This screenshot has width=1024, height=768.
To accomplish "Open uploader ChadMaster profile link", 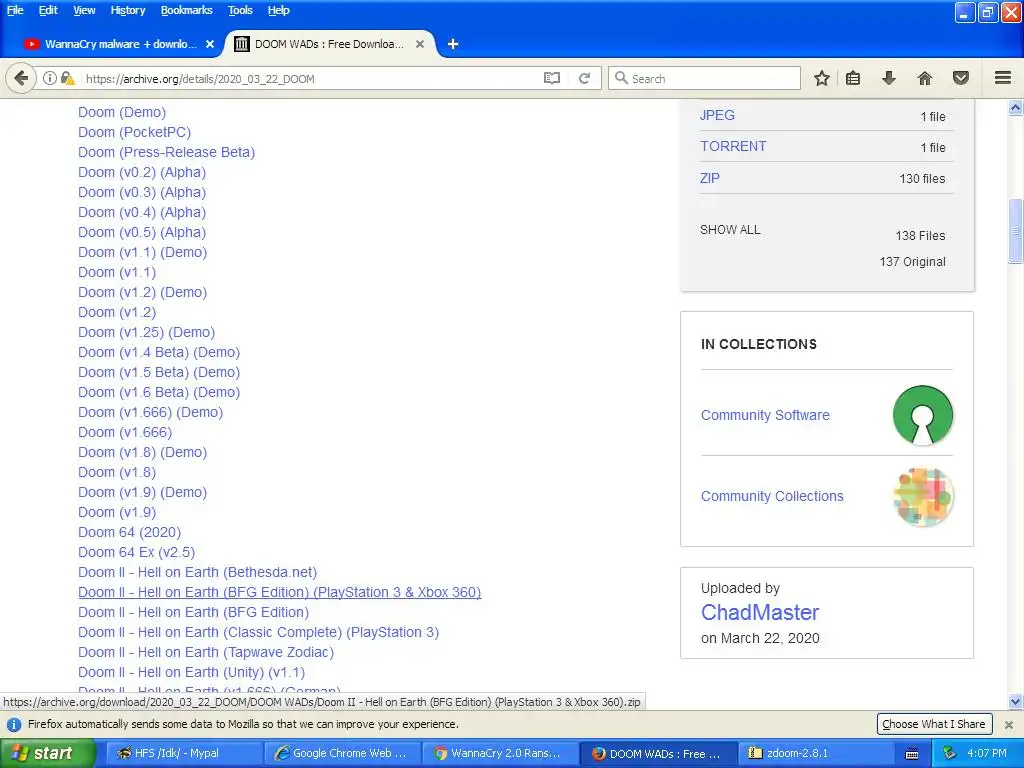I will [x=760, y=613].
